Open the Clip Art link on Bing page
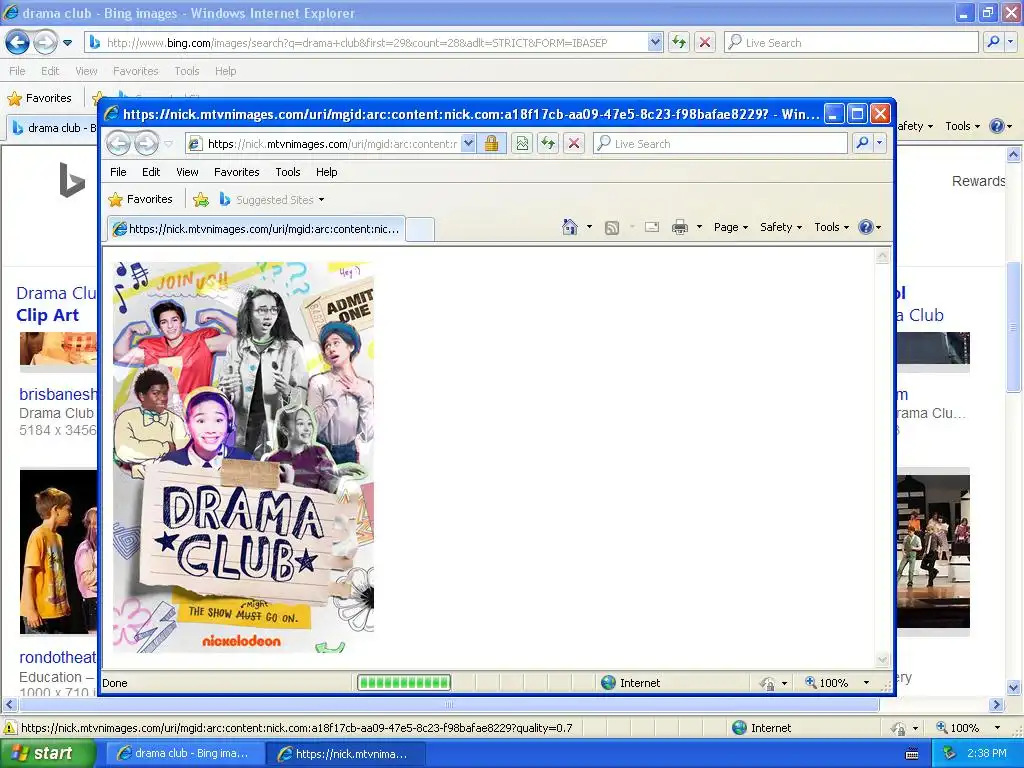Viewport: 1024px width, 768px height. [x=47, y=315]
